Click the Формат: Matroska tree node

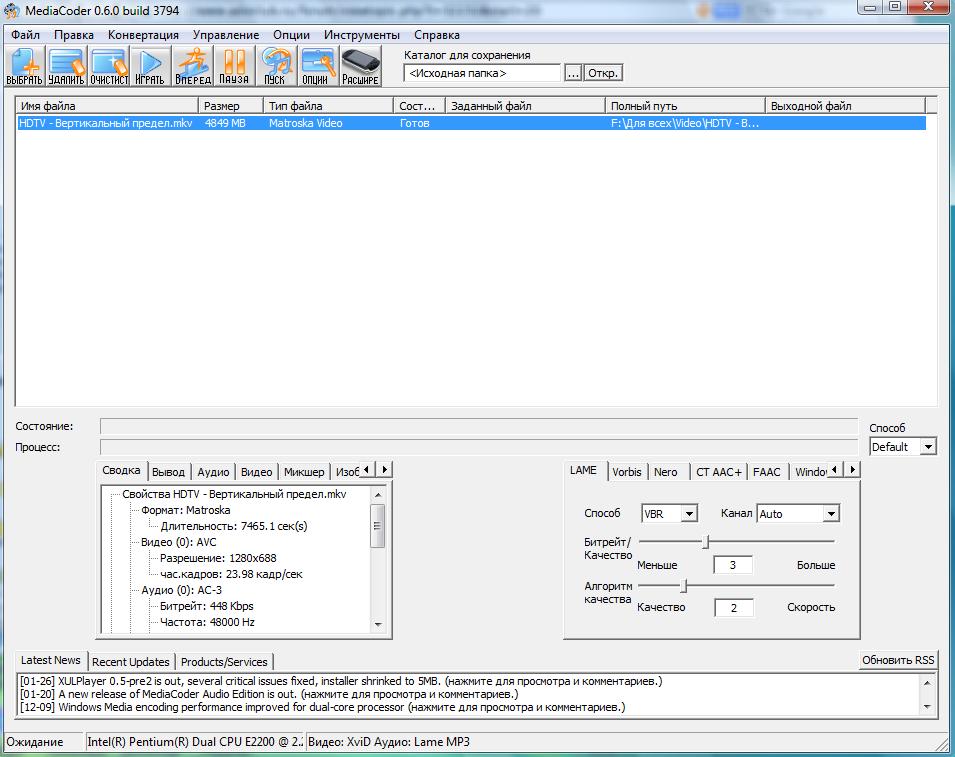click(185, 510)
